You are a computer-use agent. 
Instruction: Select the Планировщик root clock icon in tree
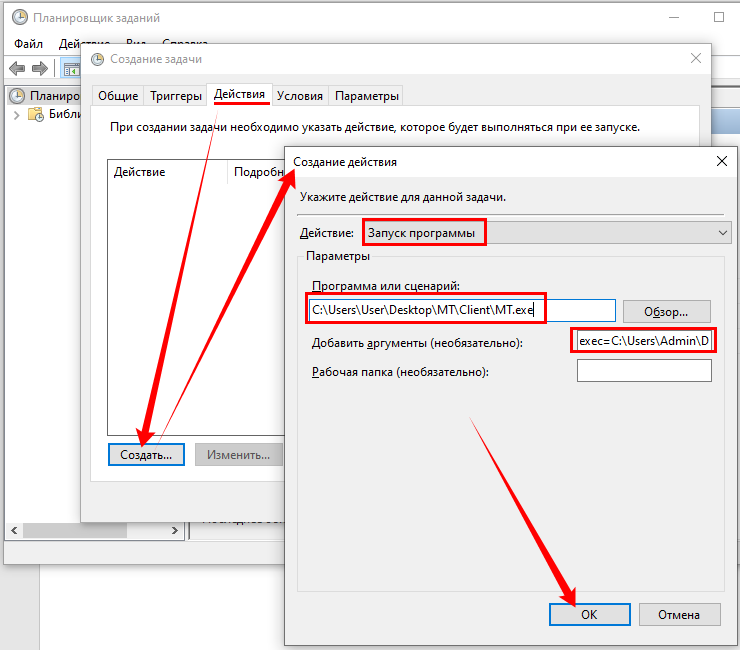click(x=17, y=96)
